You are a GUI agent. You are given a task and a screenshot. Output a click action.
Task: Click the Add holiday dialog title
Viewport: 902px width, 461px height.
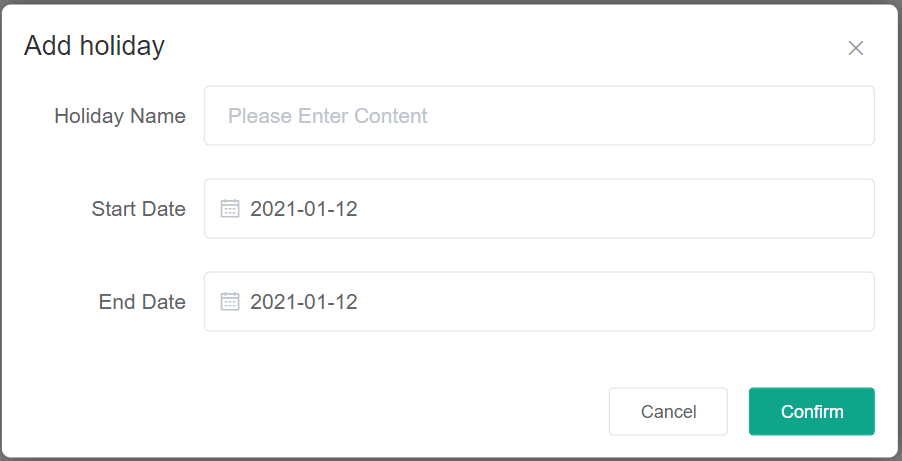coord(94,46)
